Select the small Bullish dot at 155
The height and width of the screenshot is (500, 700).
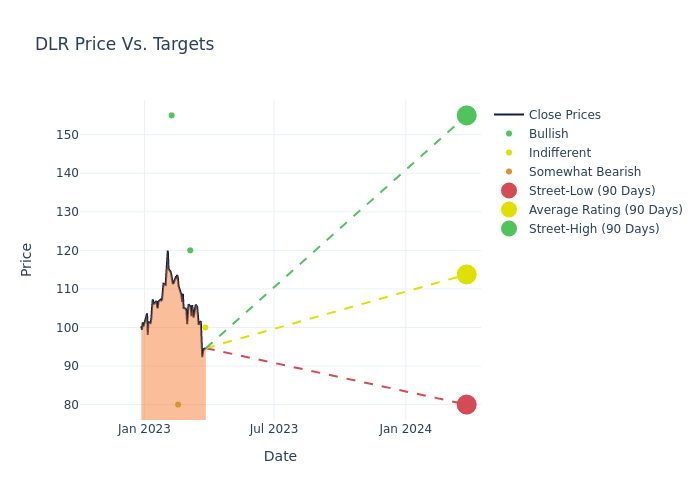(x=171, y=115)
